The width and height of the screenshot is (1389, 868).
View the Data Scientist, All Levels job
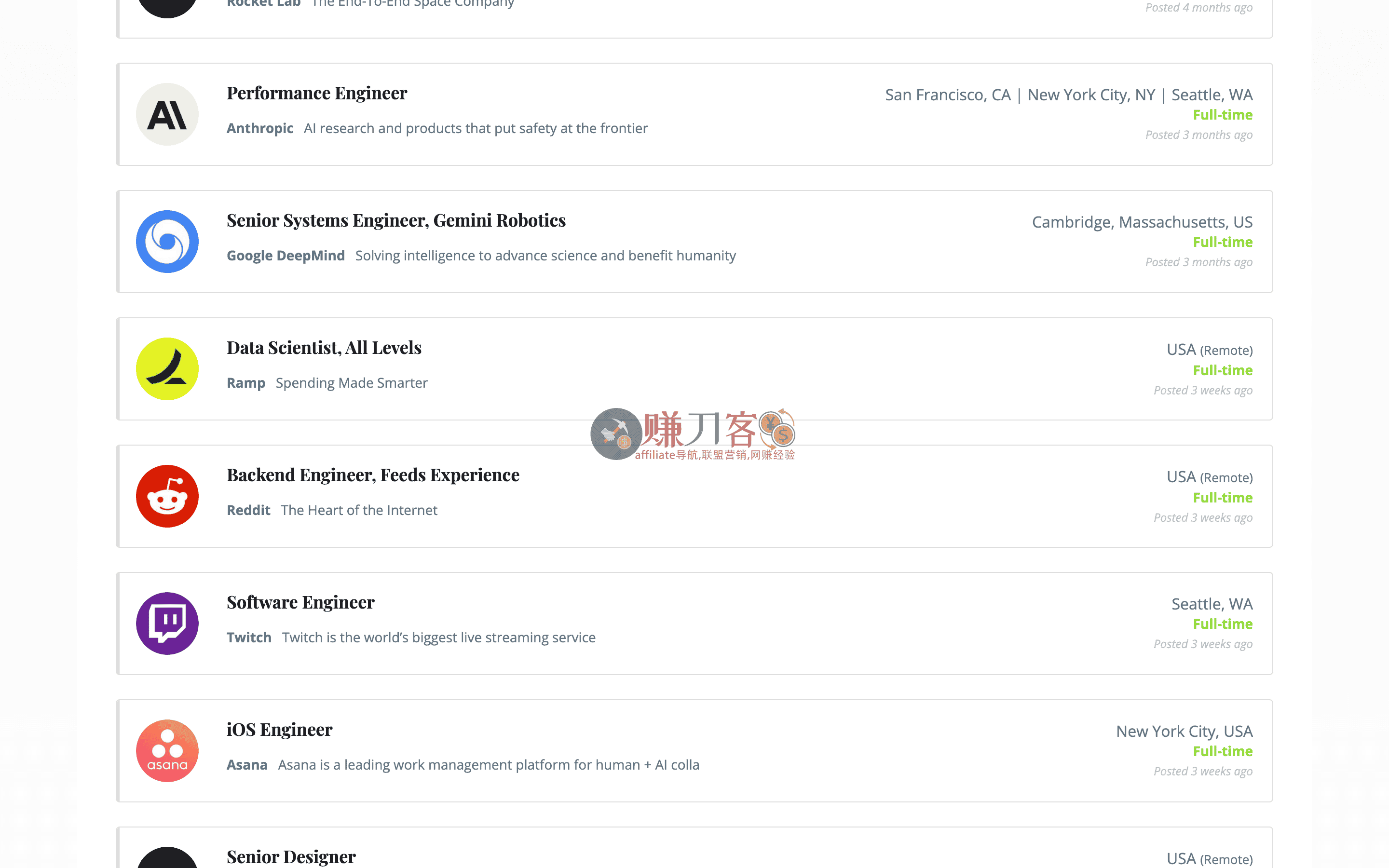pos(324,348)
